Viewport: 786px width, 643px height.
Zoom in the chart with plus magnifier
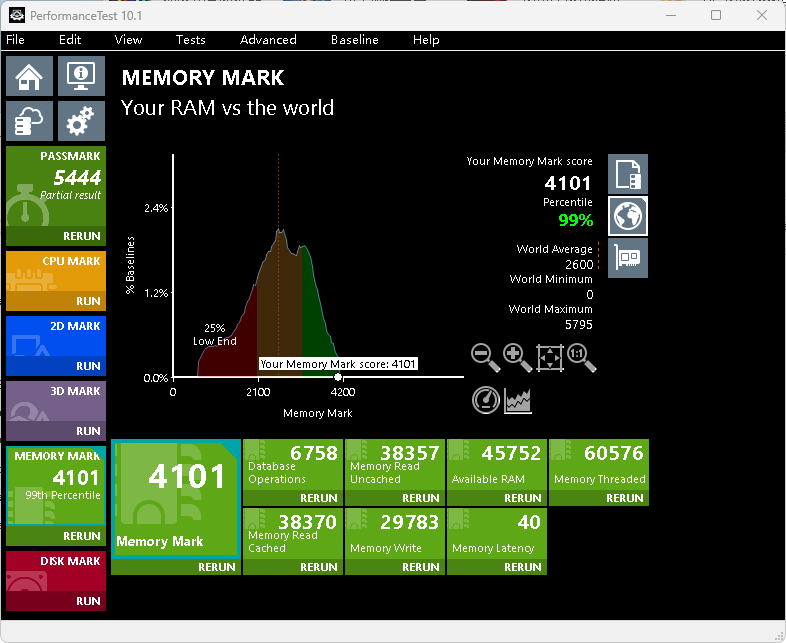517,358
